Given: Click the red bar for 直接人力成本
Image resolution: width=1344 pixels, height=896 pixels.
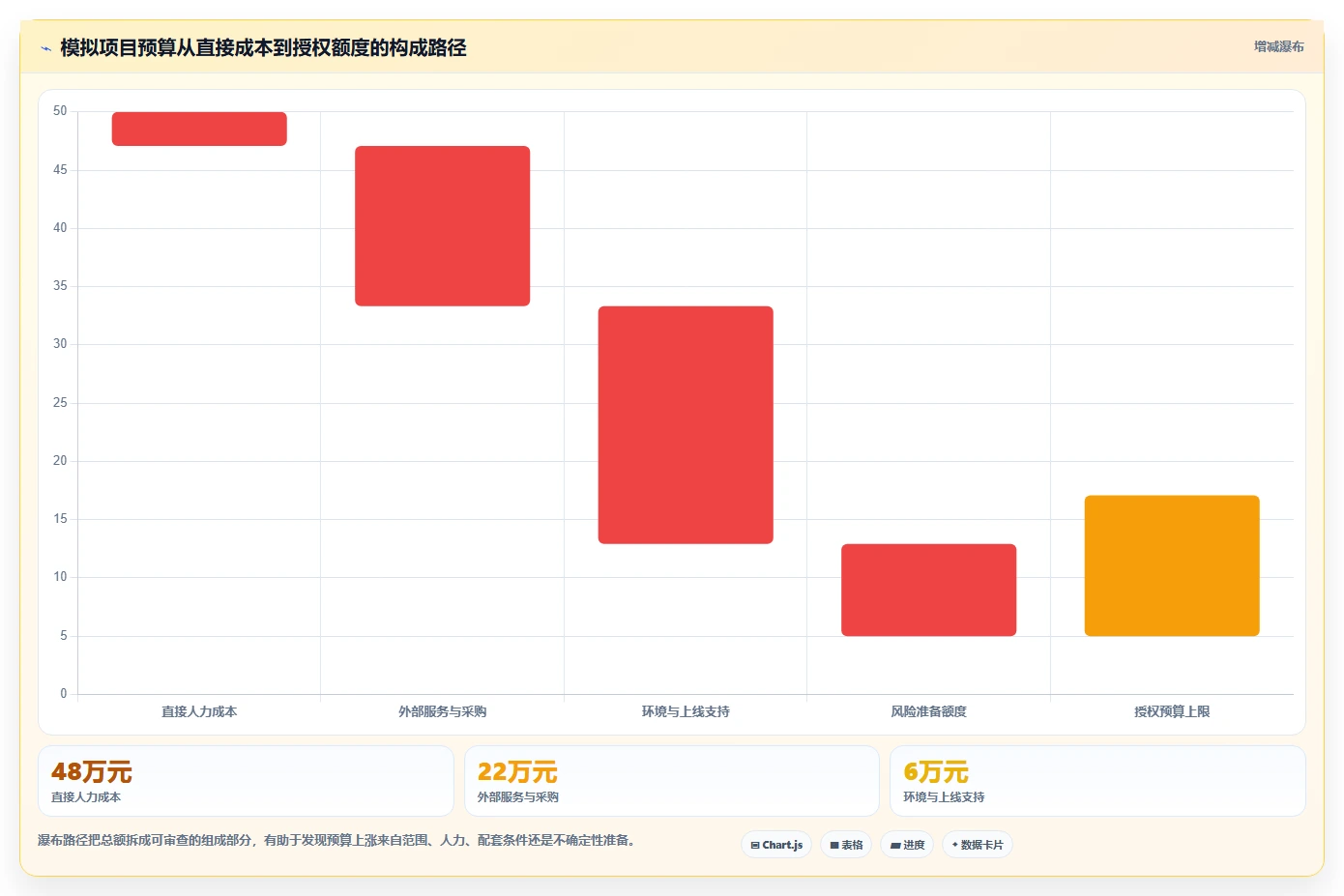Looking at the screenshot, I should [x=199, y=129].
